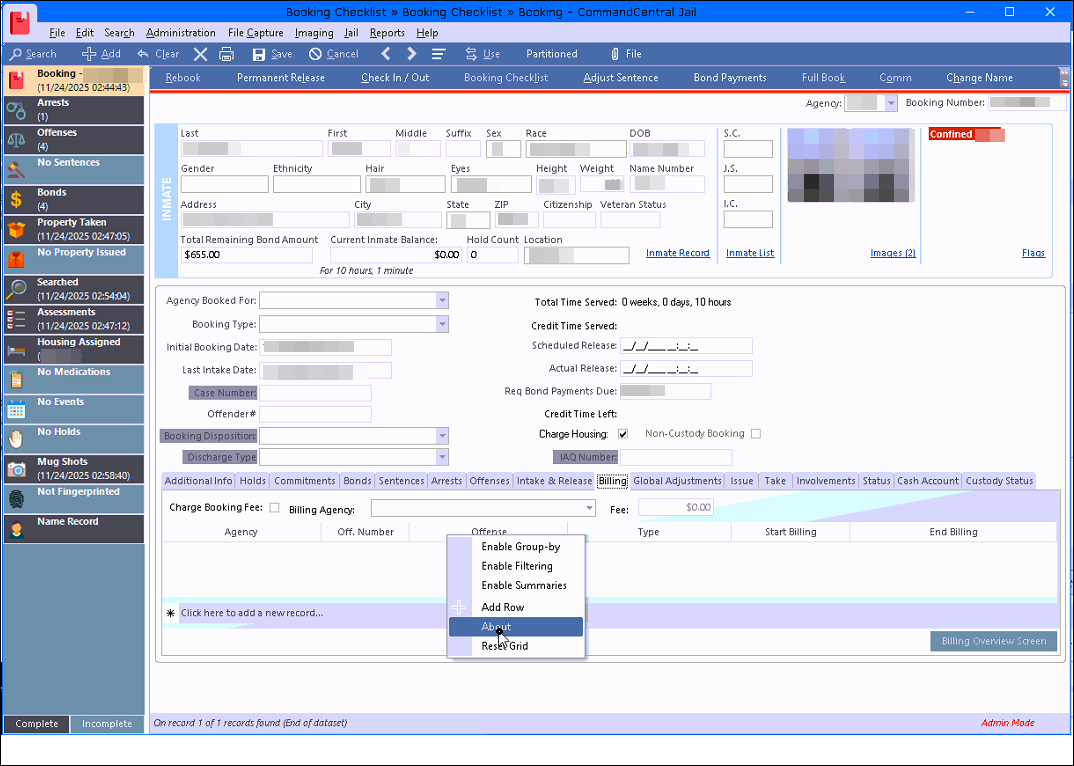Image resolution: width=1074 pixels, height=766 pixels.
Task: Click the Use swap-arrows icon
Action: pos(471,54)
